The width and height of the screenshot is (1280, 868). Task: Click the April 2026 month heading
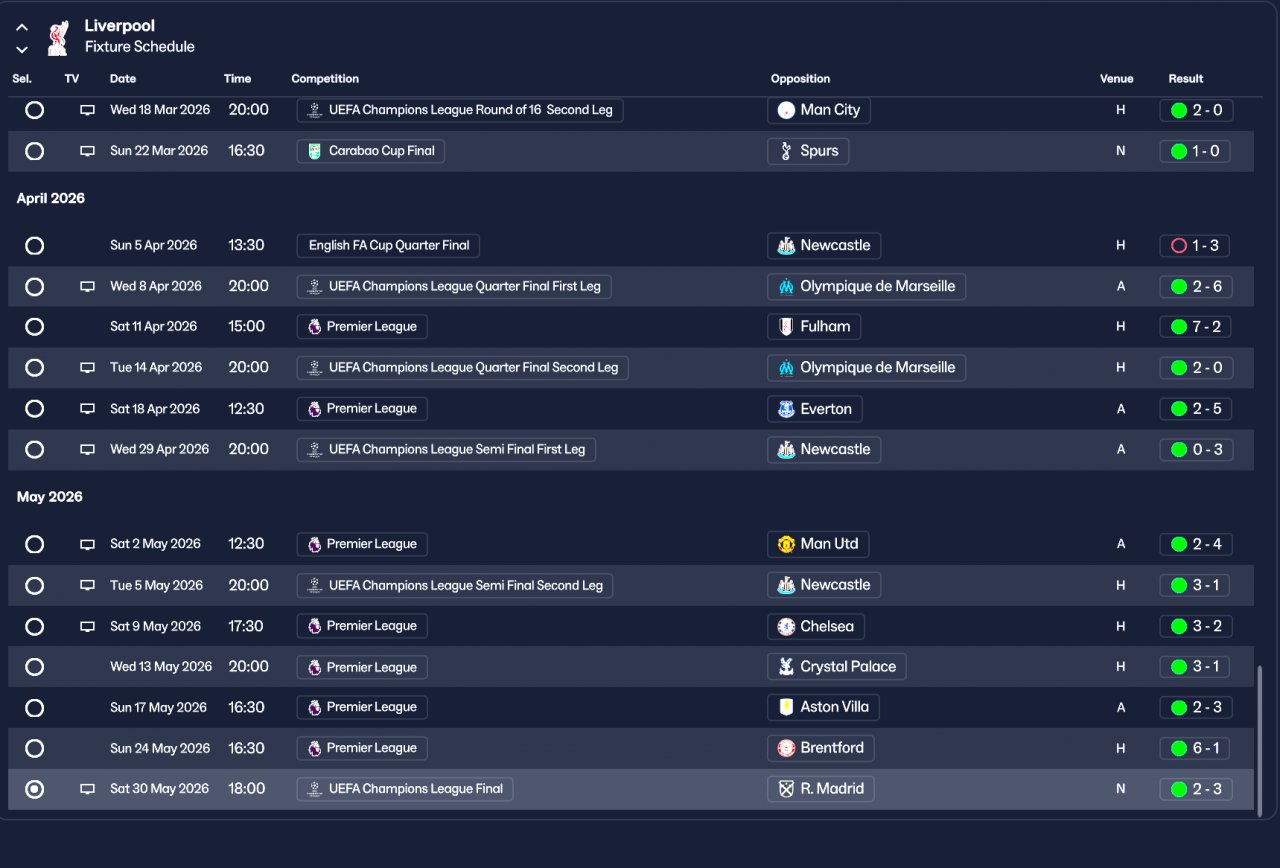51,198
